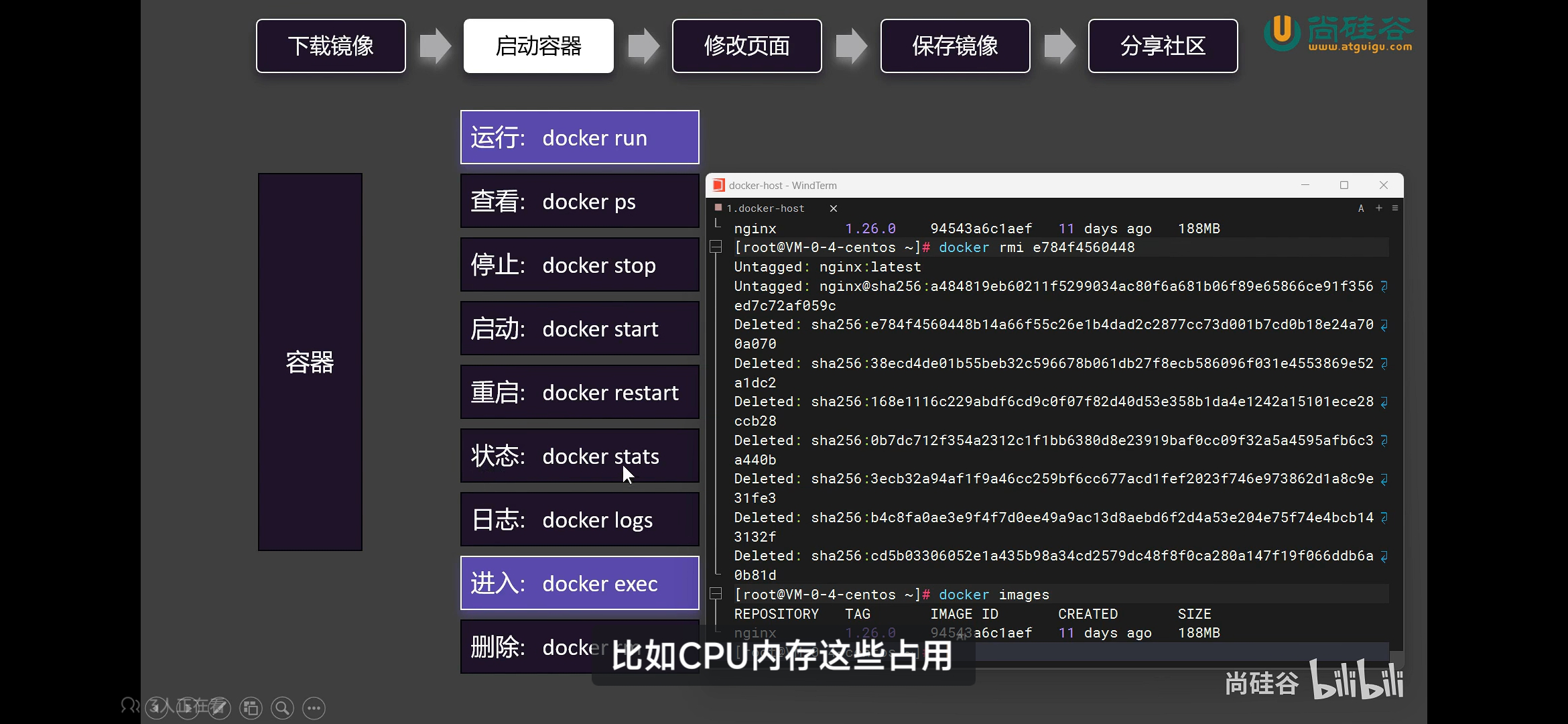Image resolution: width=1568 pixels, height=724 pixels.
Task: Click the WindTerm font 'A' icon
Action: 1361,208
